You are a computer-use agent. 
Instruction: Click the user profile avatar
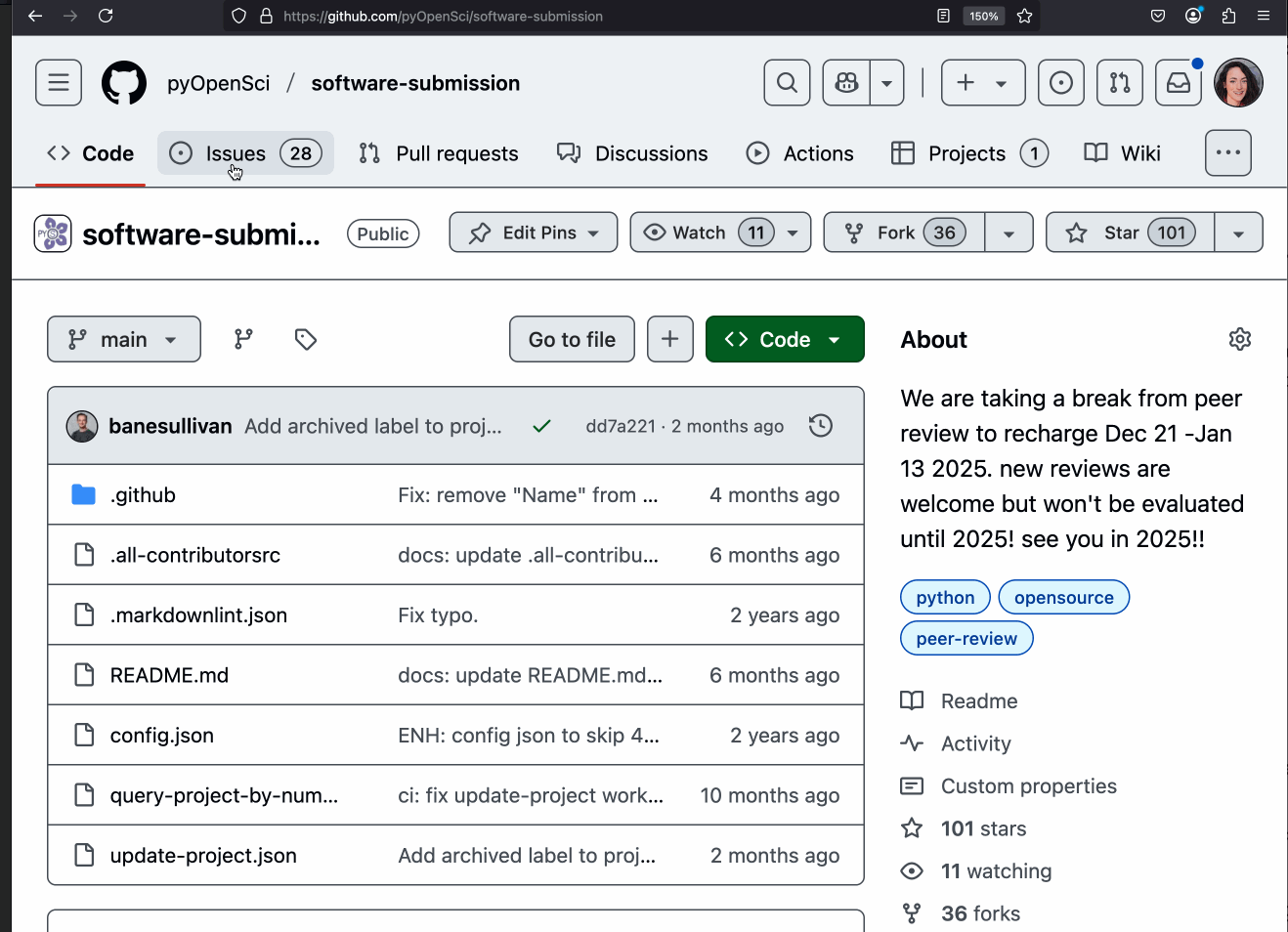click(1238, 83)
